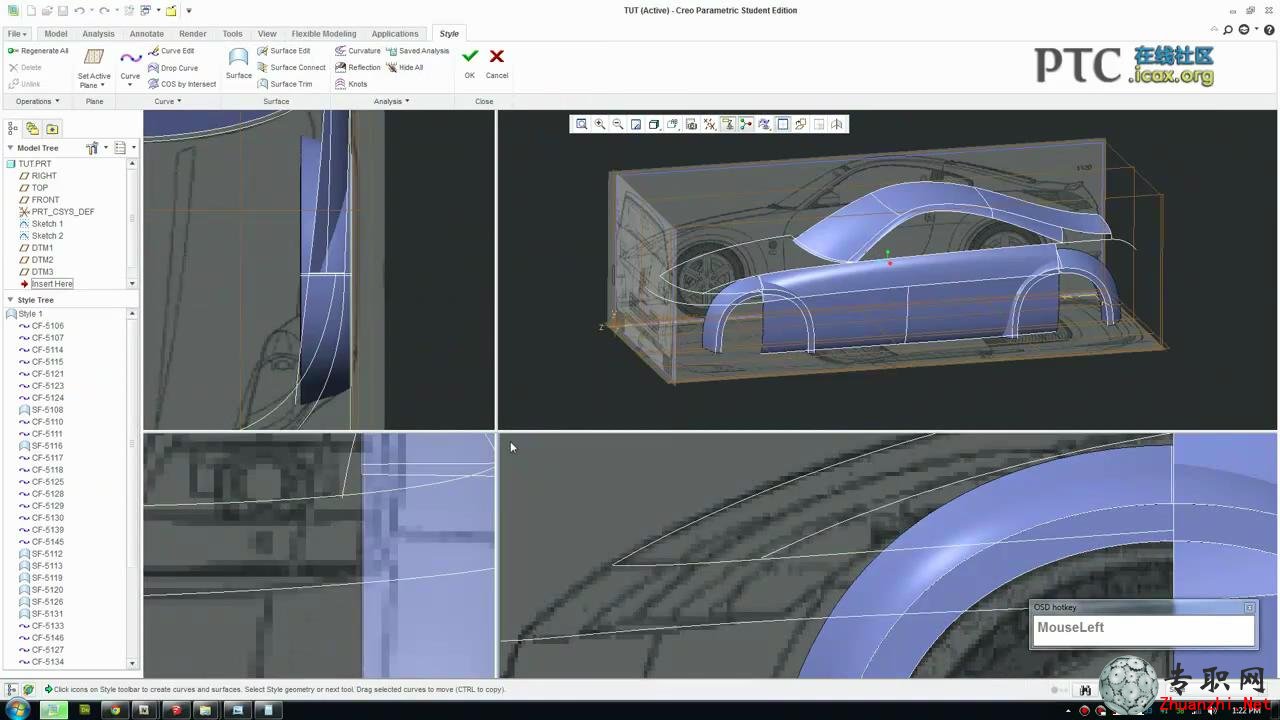Viewport: 1280px width, 720px height.
Task: Click Hide All analysis
Action: coord(405,68)
